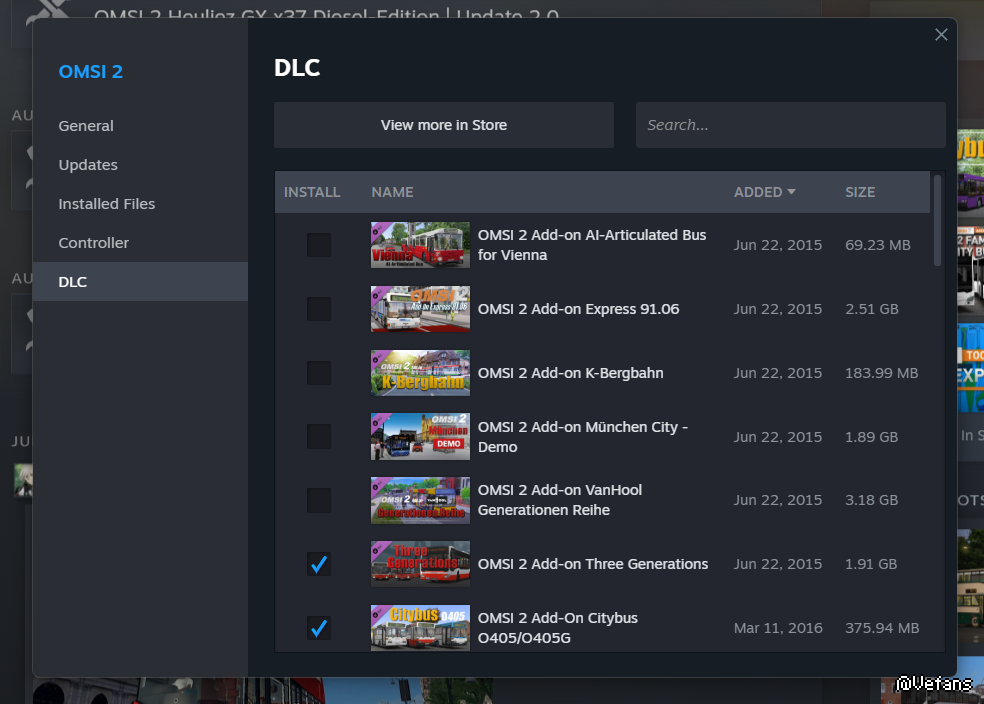Click the Citybus O405/O405G thumbnail
984x704 pixels.
(x=420, y=628)
